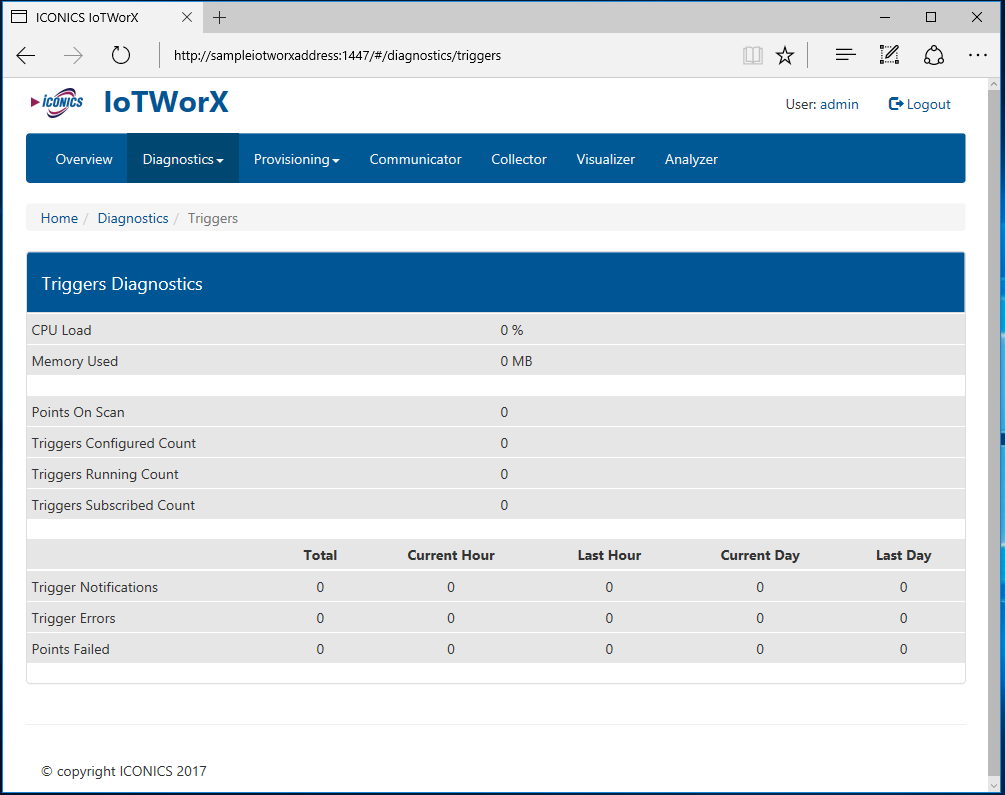Click the Diagnostics breadcrumb link
This screenshot has width=1005, height=795.
point(133,218)
